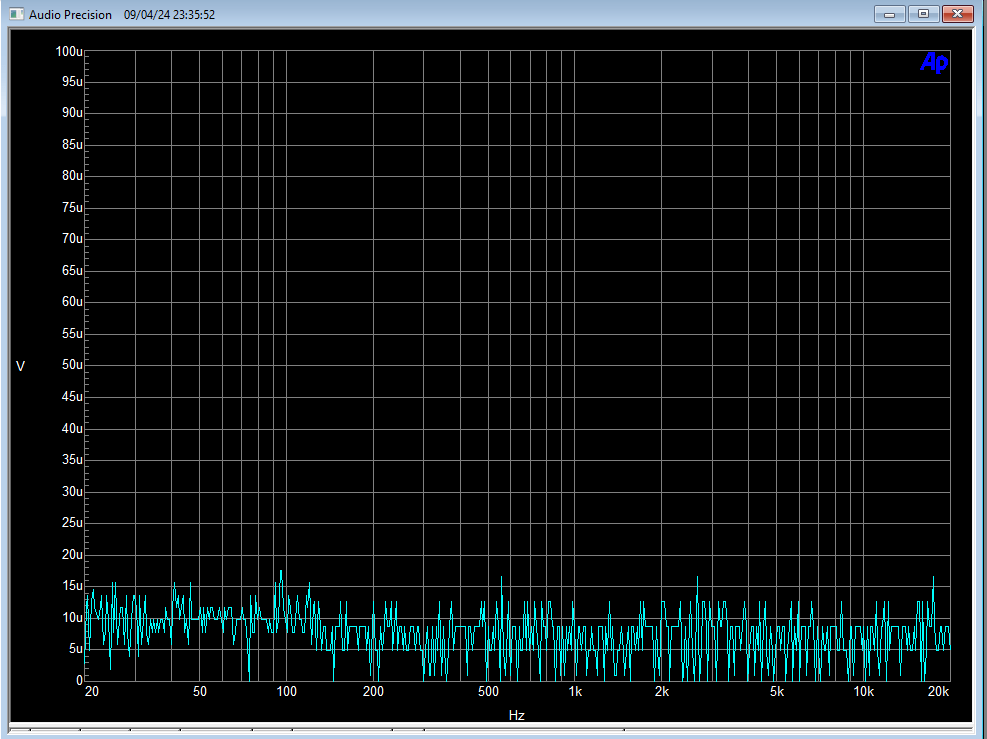Close the Audio Precision window
The height and width of the screenshot is (739, 987).
tap(957, 14)
